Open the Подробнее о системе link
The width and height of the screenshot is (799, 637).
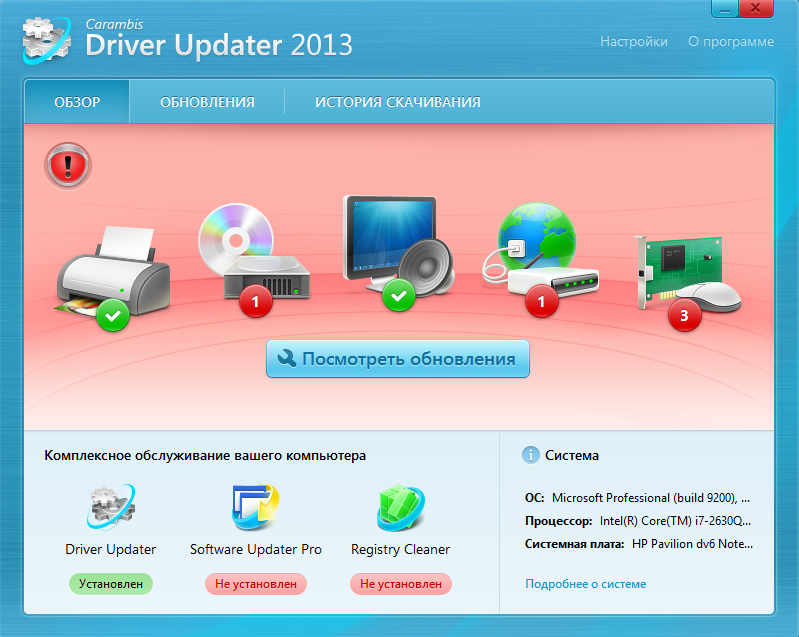click(x=585, y=584)
